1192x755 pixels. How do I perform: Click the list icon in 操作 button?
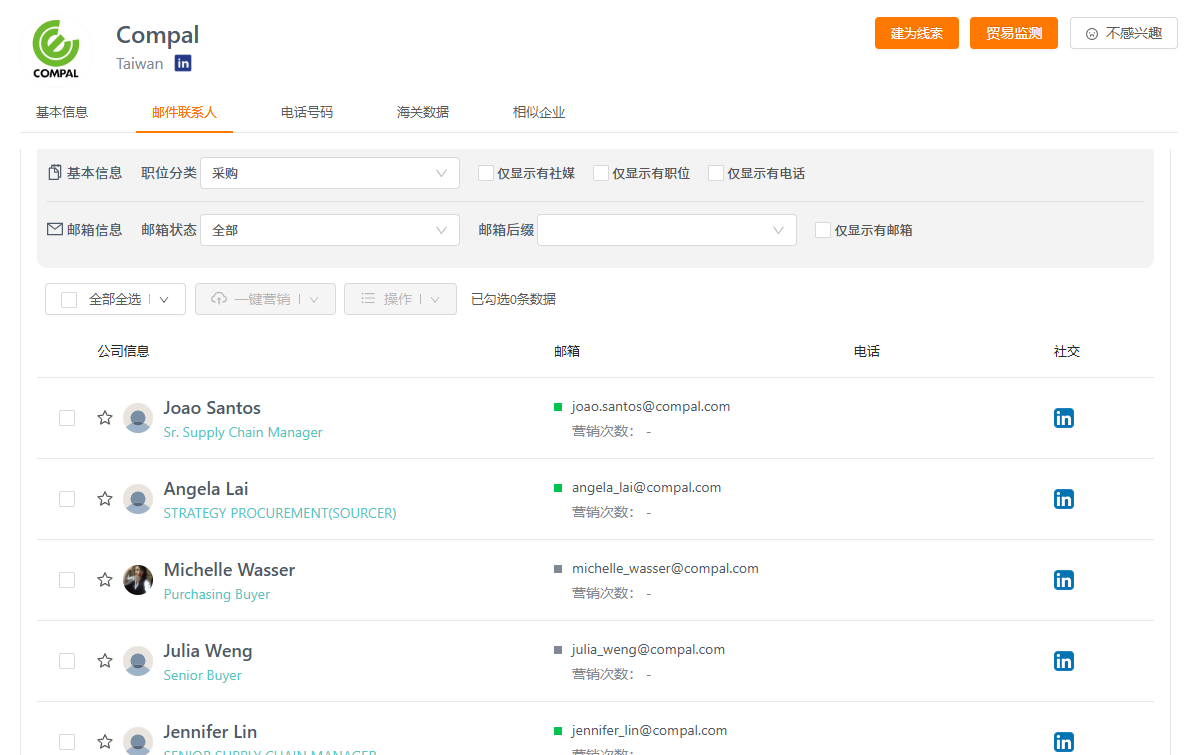coord(368,298)
